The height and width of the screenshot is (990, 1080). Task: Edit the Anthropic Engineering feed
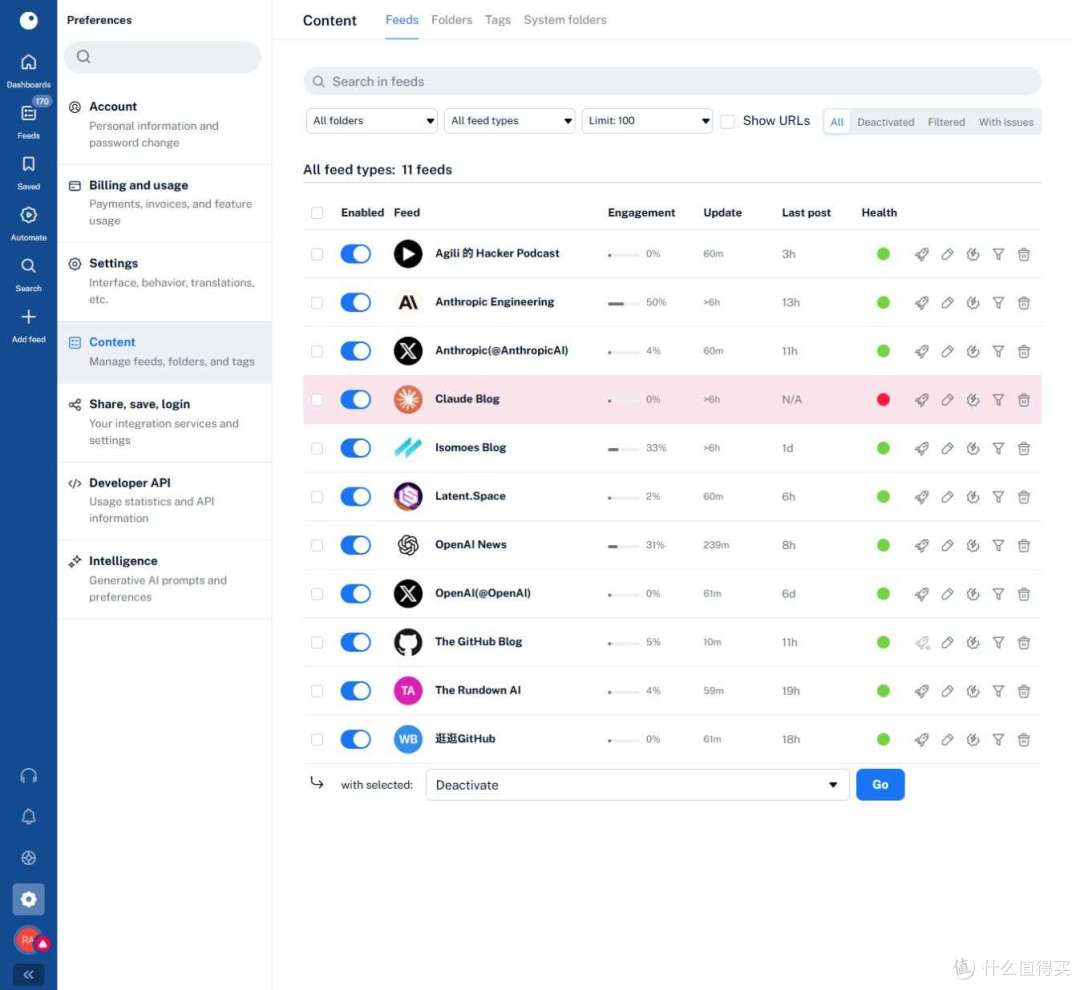(947, 302)
